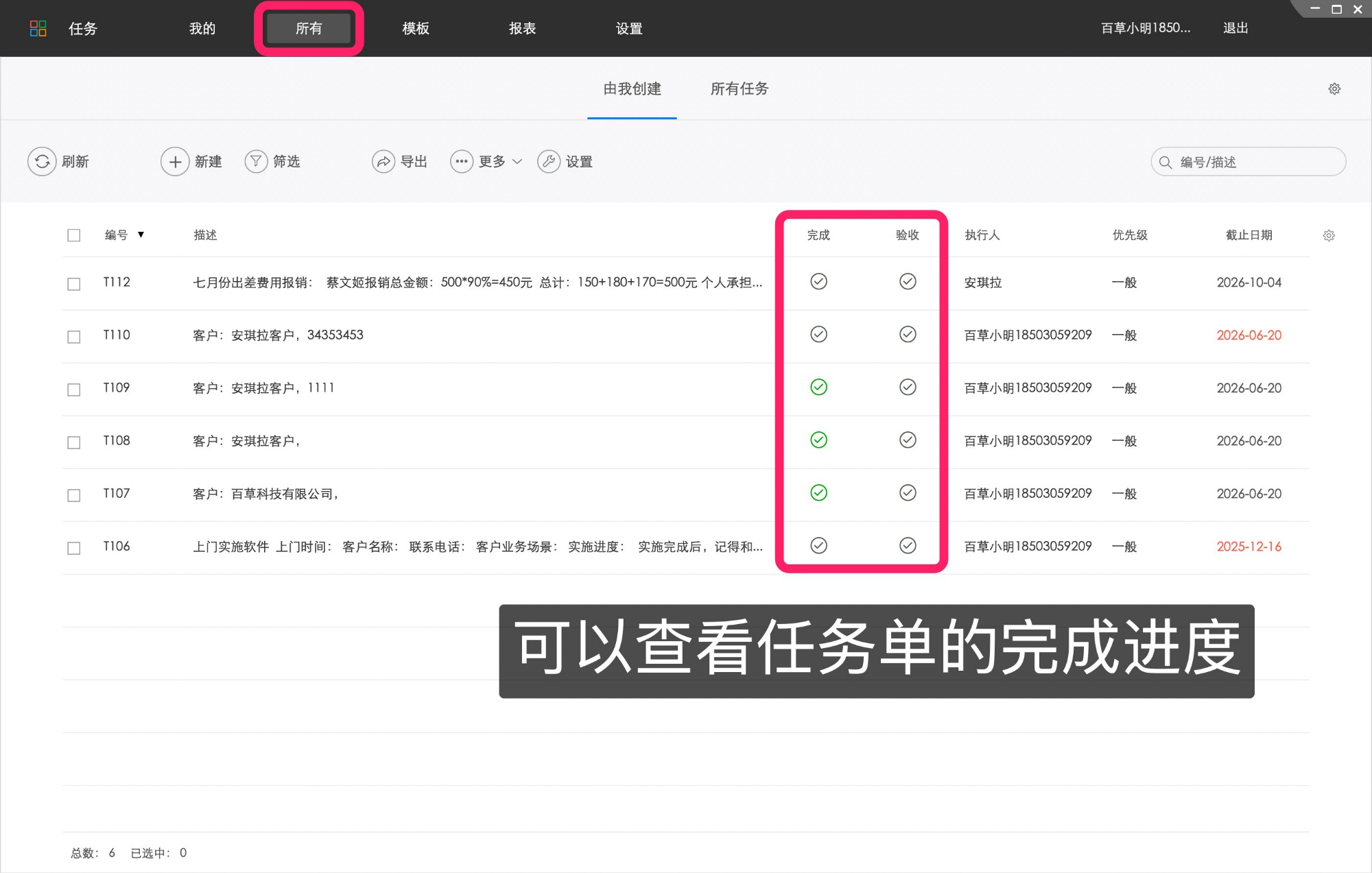Click the 验收 column header
The image size is (1372, 873).
click(908, 235)
